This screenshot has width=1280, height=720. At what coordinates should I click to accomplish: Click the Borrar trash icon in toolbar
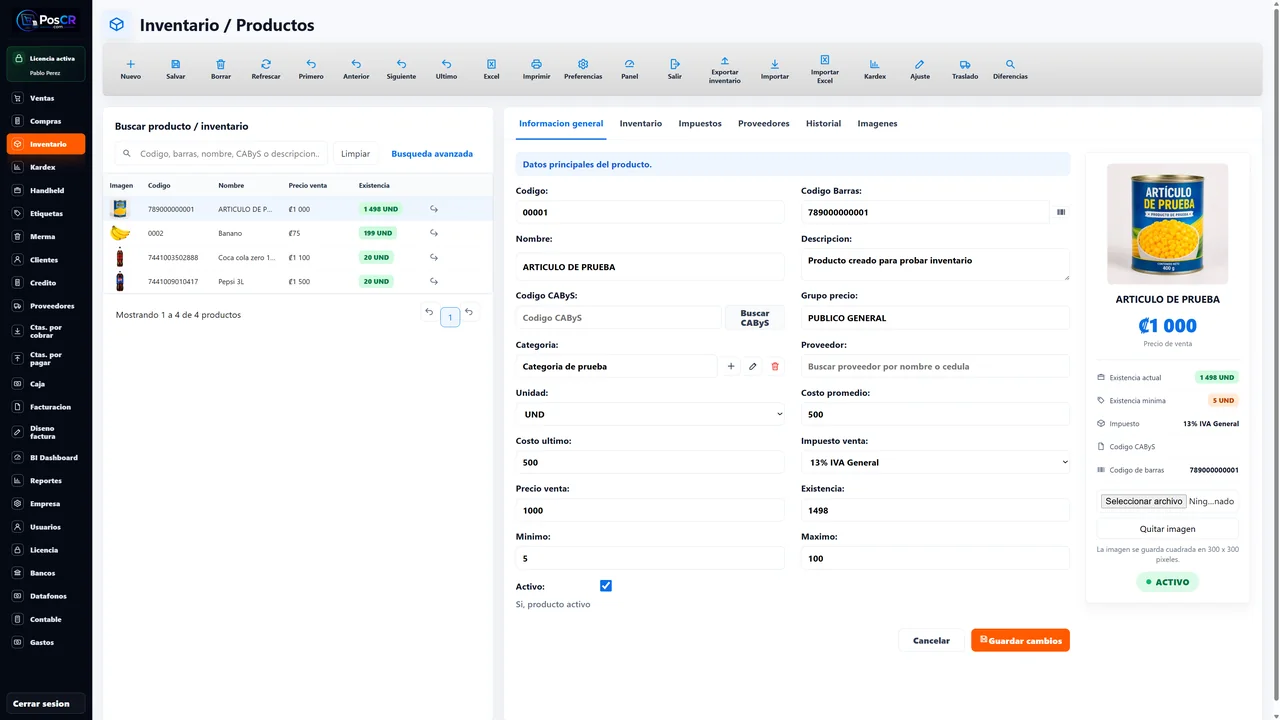(x=221, y=64)
